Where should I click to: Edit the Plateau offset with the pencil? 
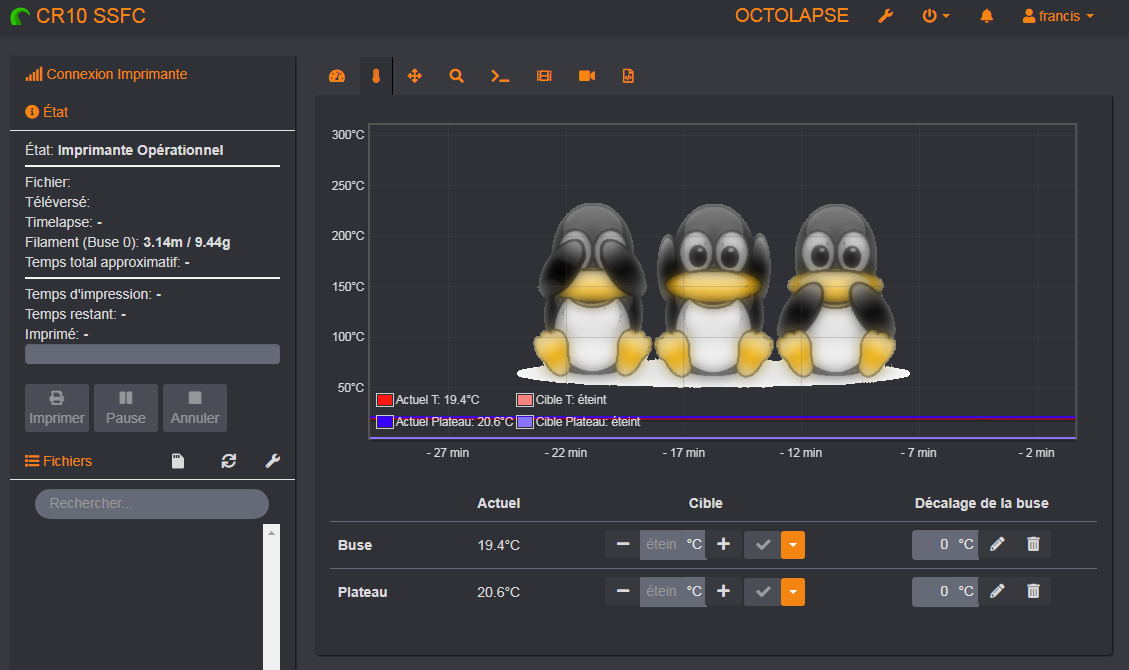pos(997,592)
